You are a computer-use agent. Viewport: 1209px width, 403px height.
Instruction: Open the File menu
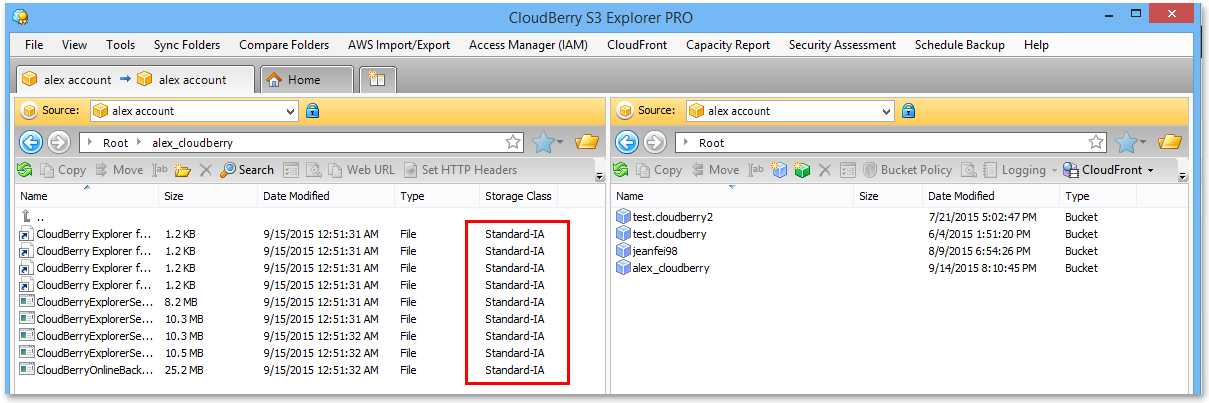34,45
